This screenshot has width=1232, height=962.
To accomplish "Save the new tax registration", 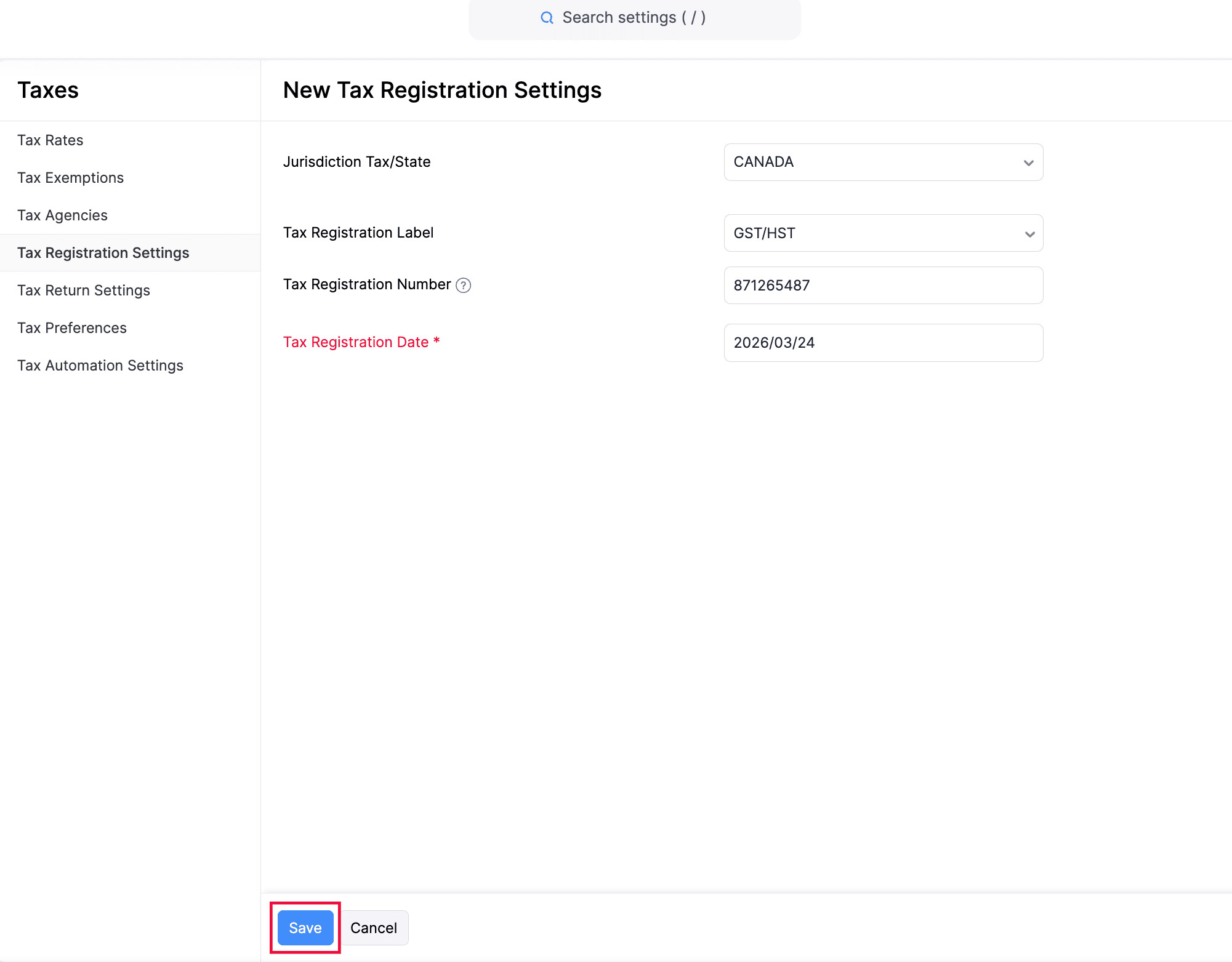I will pos(305,928).
